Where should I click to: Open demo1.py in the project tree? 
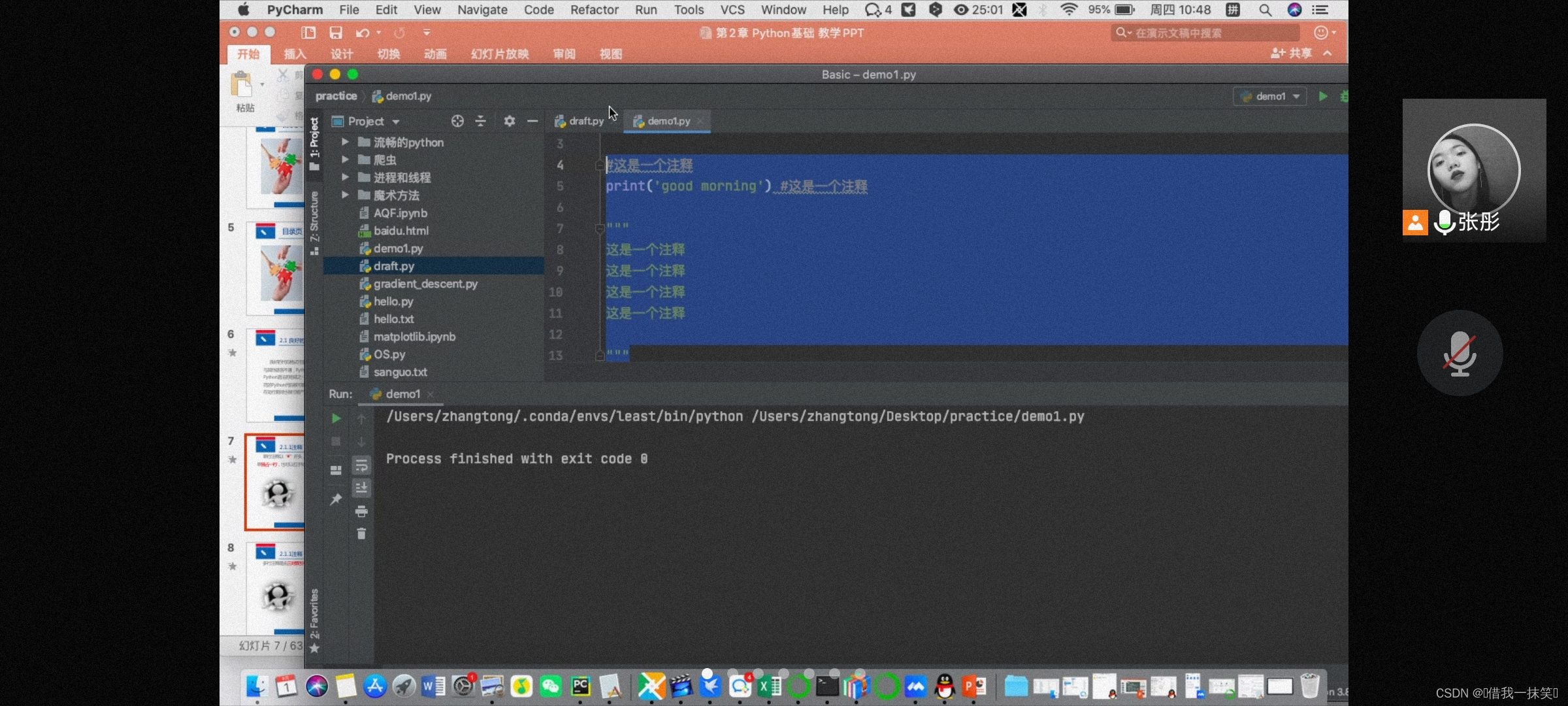(398, 248)
